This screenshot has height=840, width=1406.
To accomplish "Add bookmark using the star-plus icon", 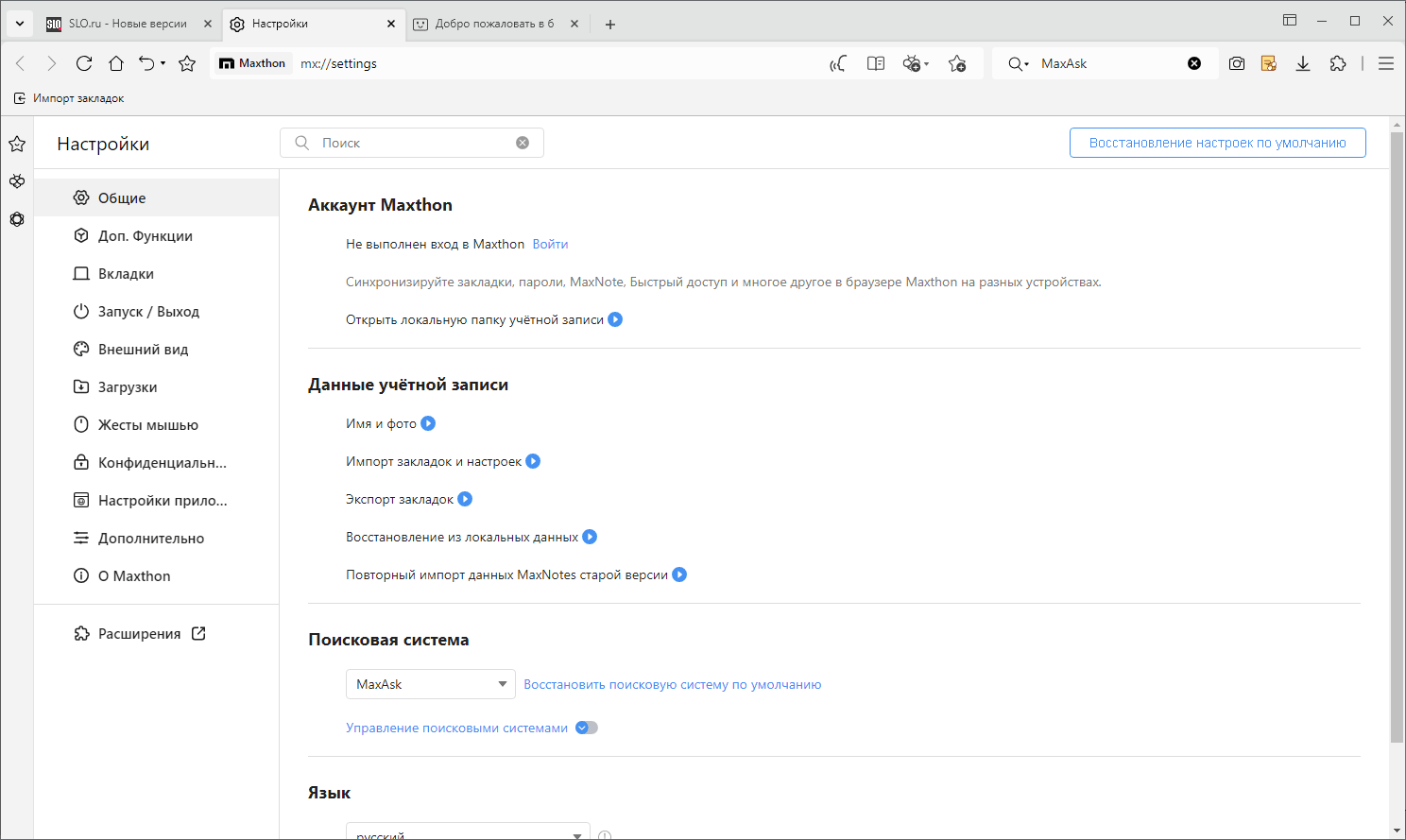I will pos(957,63).
